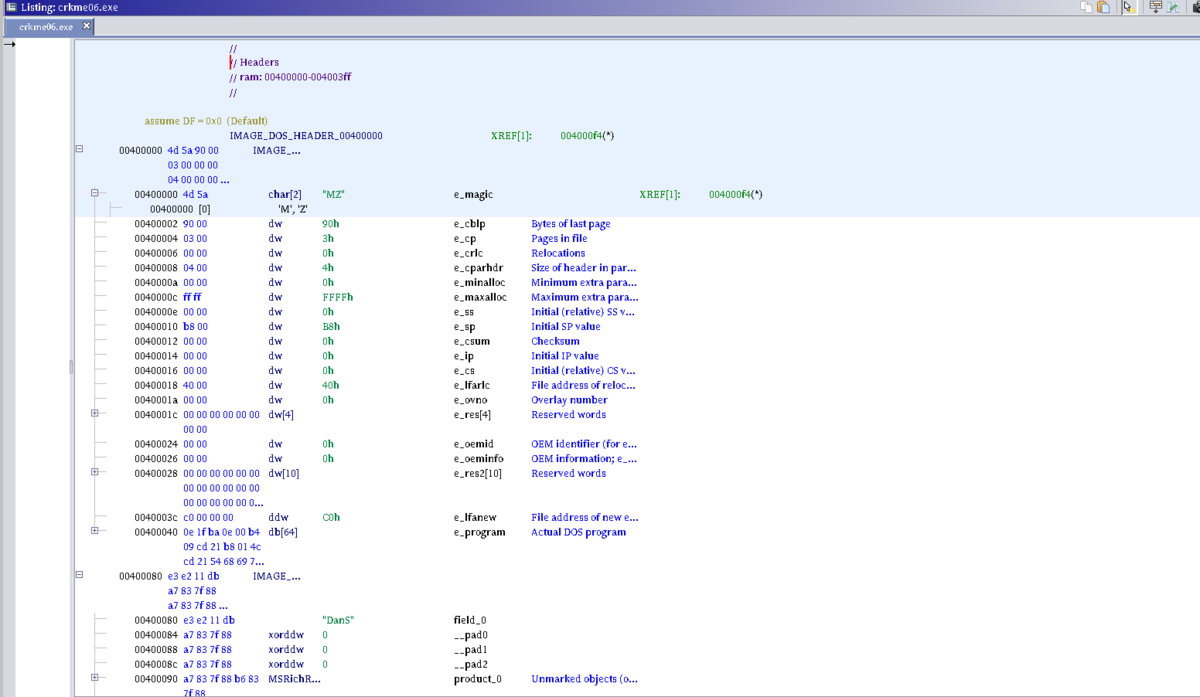Expand the e_program db[64] row
The width and height of the screenshot is (1200, 697).
point(95,532)
